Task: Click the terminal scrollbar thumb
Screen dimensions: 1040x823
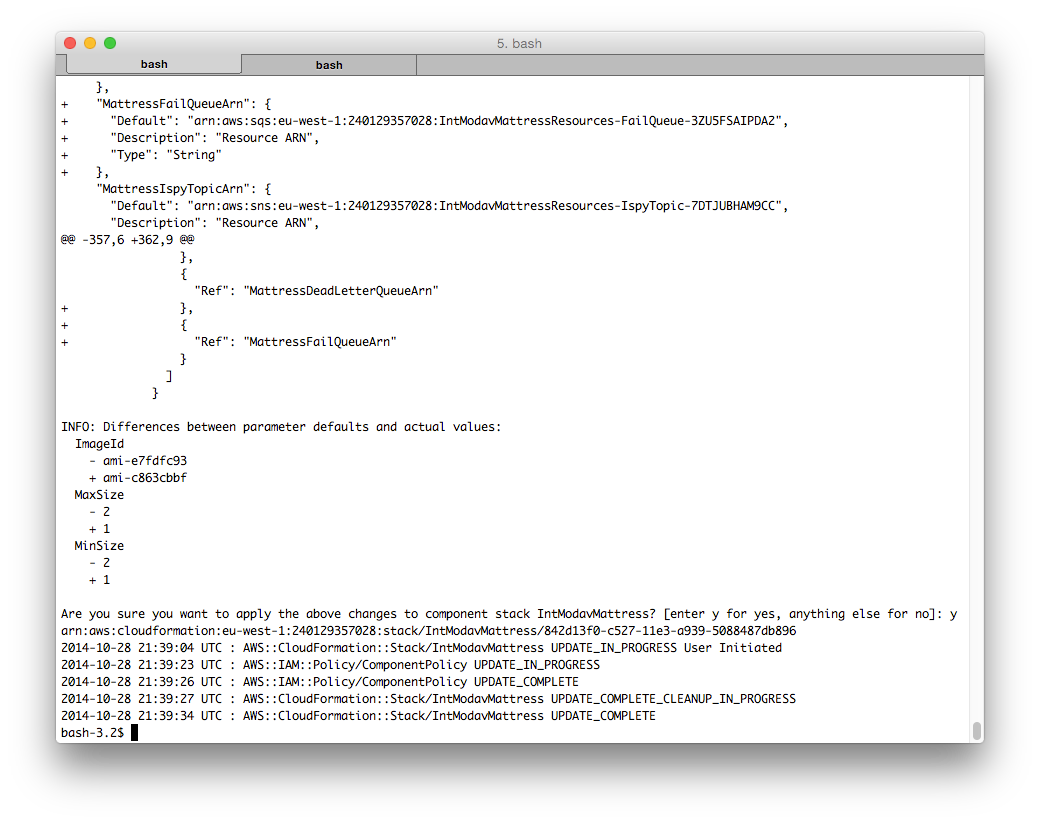Action: click(976, 730)
